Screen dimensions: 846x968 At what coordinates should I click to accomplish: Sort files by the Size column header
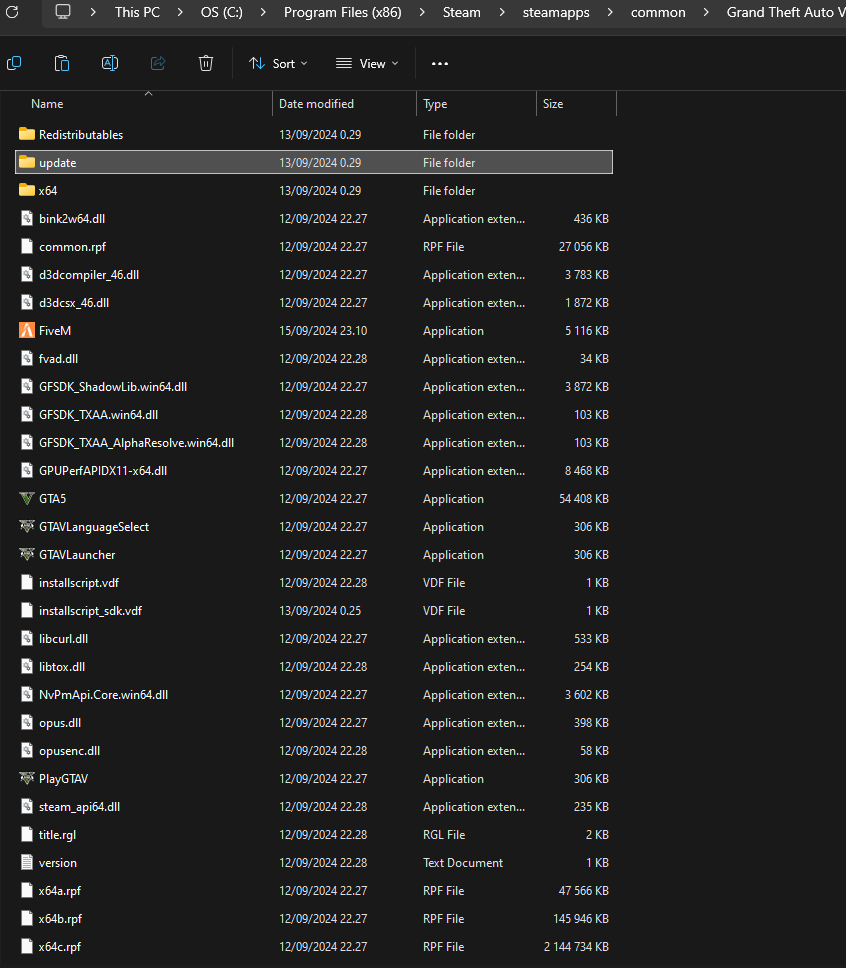point(552,103)
